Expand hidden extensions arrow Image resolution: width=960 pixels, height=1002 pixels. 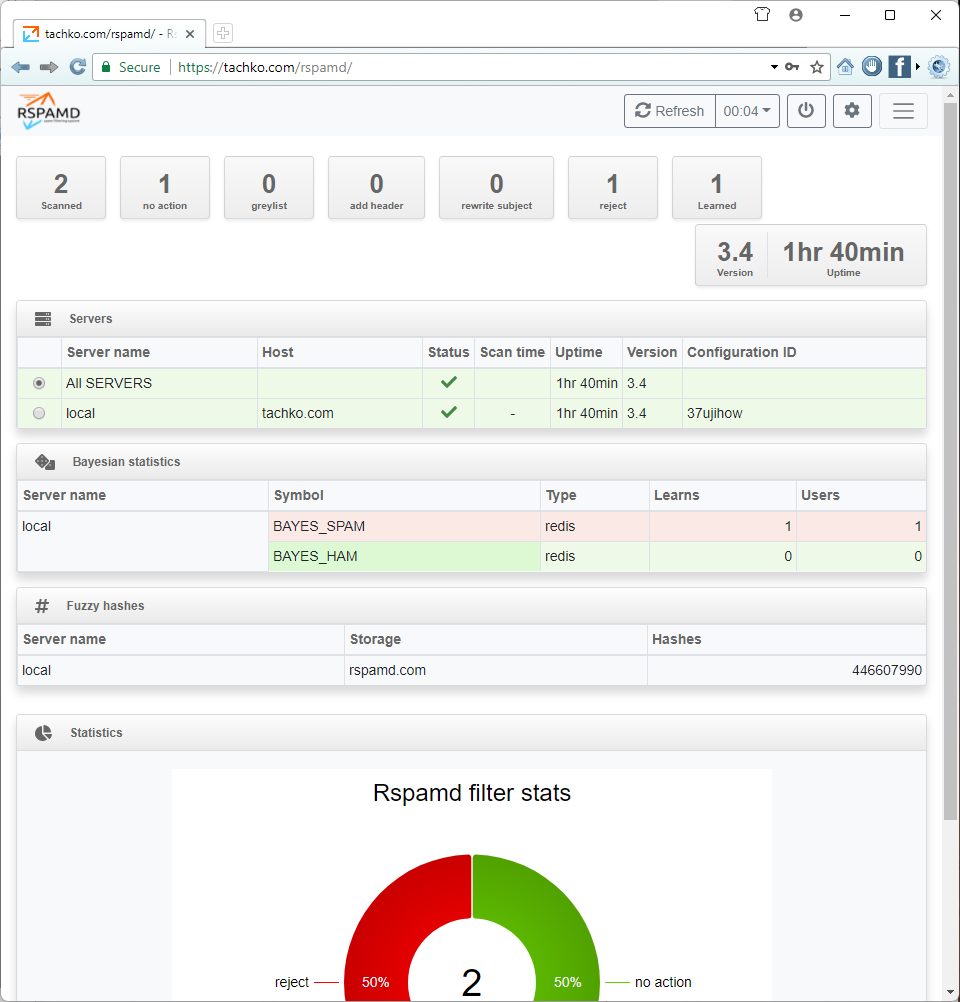click(918, 66)
